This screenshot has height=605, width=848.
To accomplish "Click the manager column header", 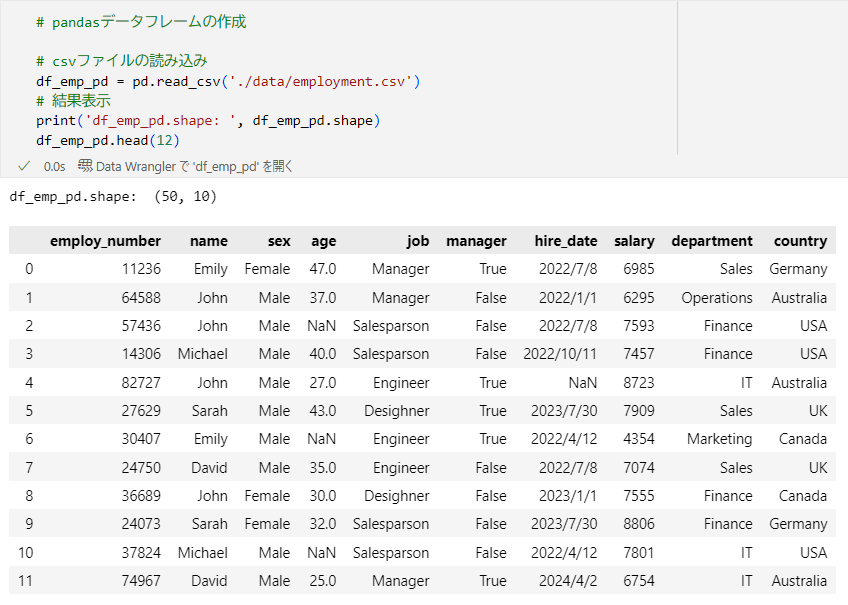I will point(476,242).
